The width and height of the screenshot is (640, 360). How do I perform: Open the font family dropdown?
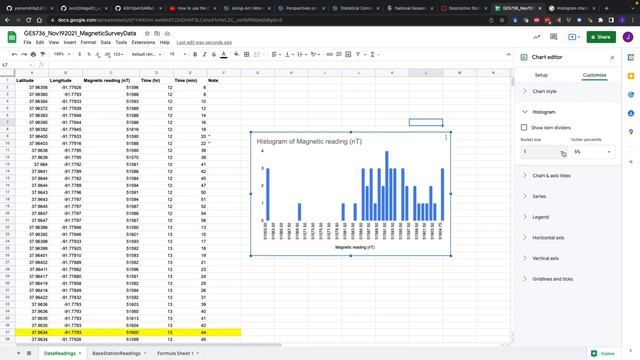[147, 54]
